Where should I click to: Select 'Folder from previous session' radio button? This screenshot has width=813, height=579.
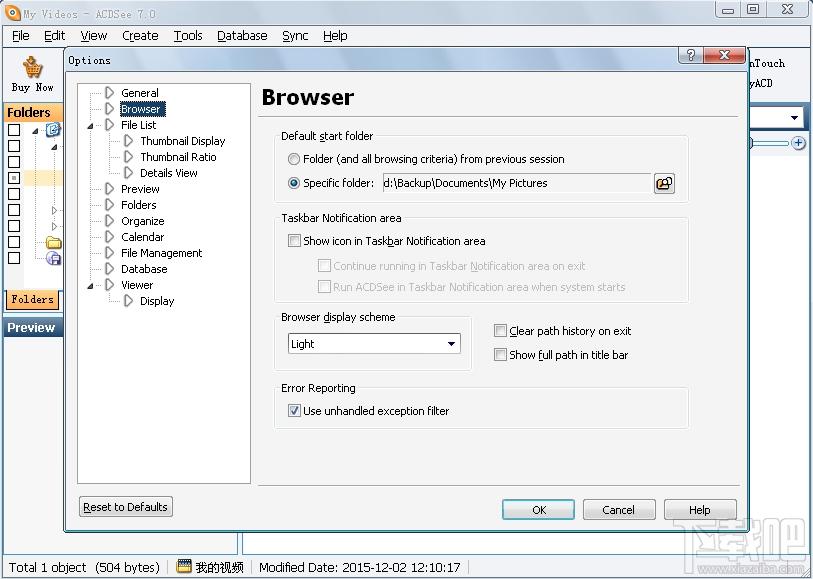[294, 159]
